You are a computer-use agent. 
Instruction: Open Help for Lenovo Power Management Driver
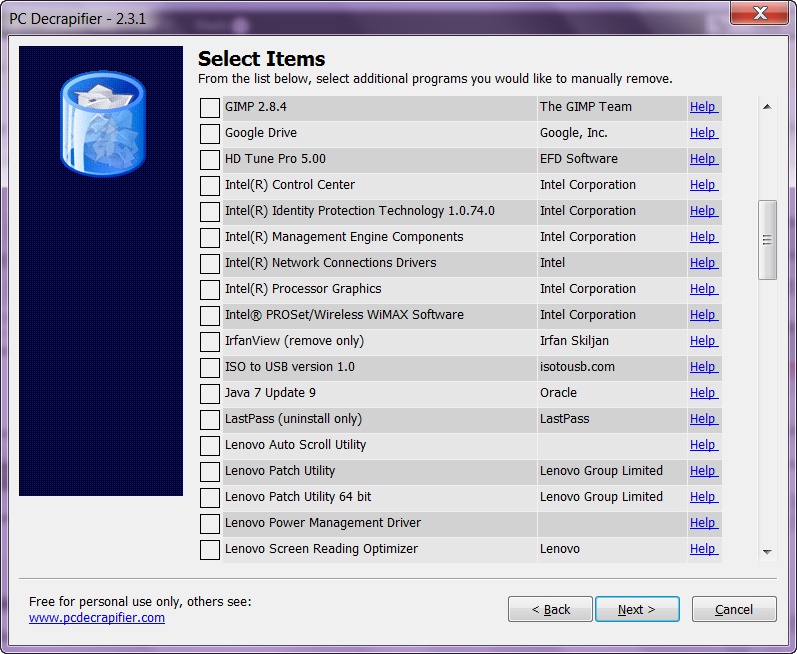pos(703,522)
